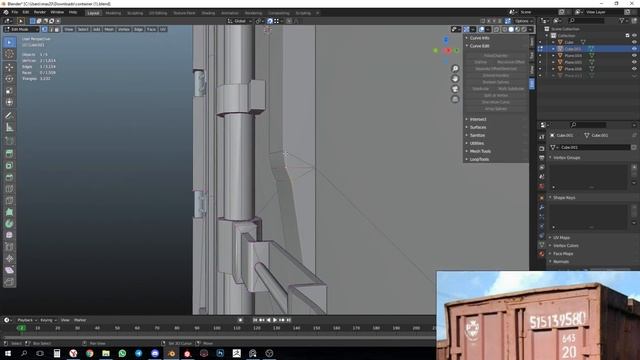
Task: Hide Cube.001 in the outliner
Action: point(634,49)
